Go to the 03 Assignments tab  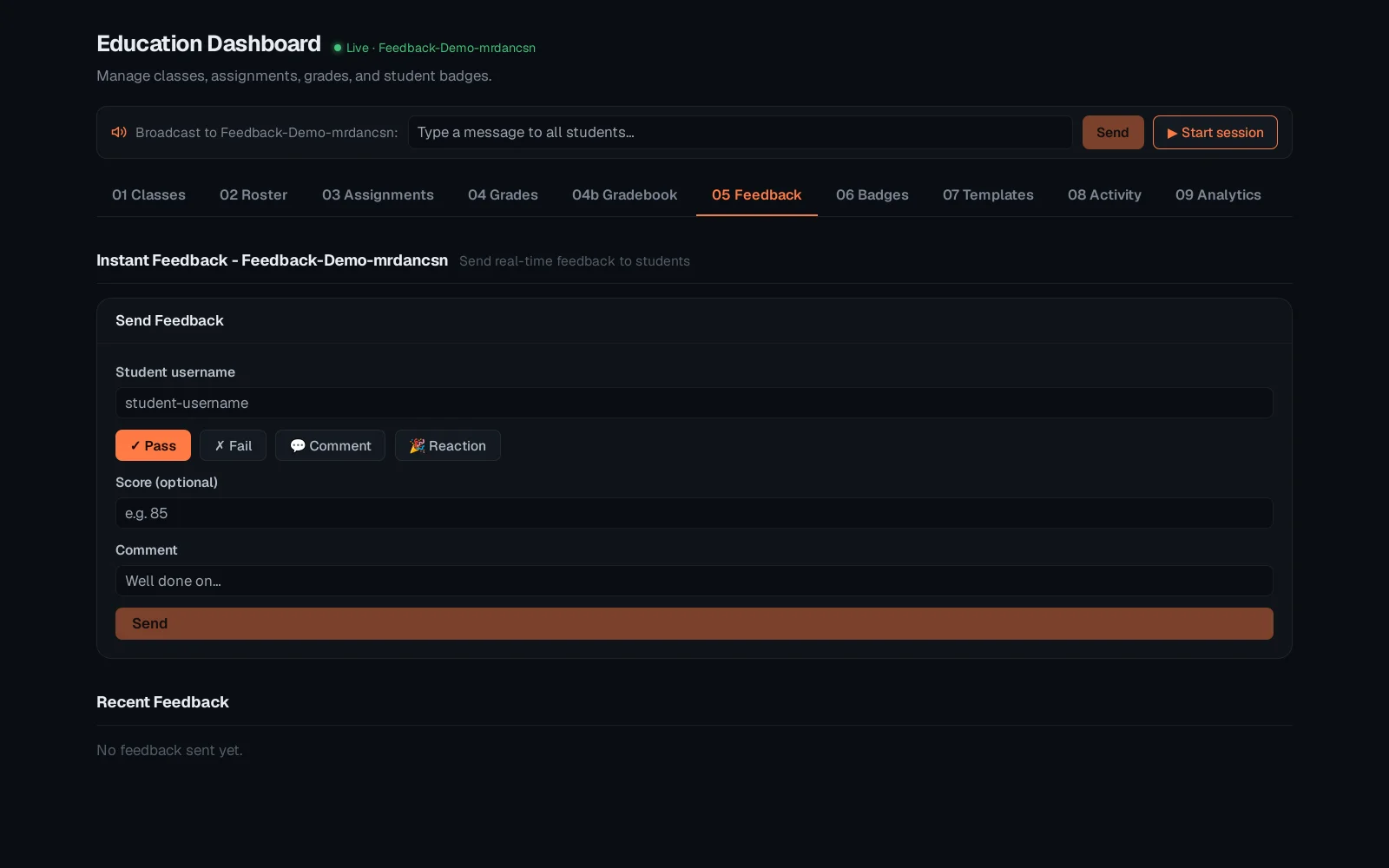pos(378,194)
